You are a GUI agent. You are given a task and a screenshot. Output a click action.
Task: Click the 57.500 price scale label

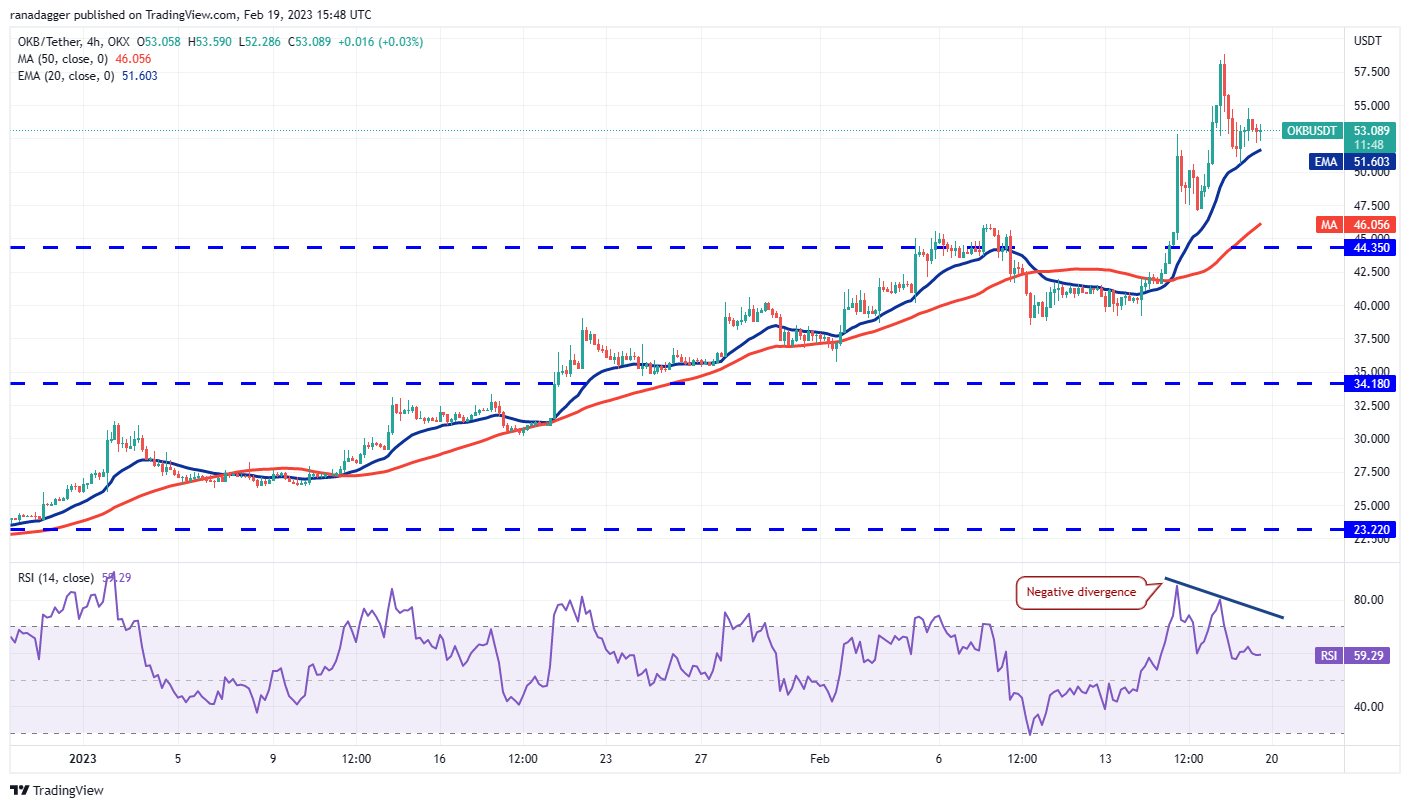pos(1369,72)
